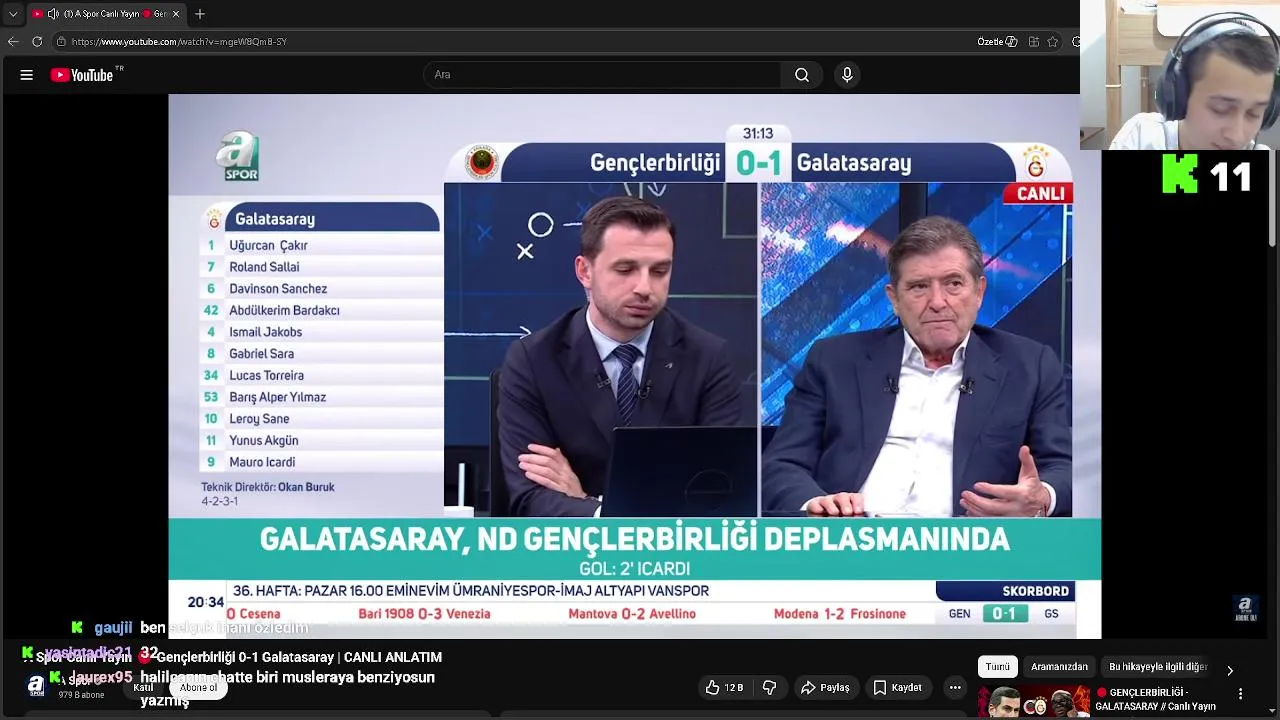Open more actions three-dot menu
The image size is (1280, 720).
click(x=955, y=688)
